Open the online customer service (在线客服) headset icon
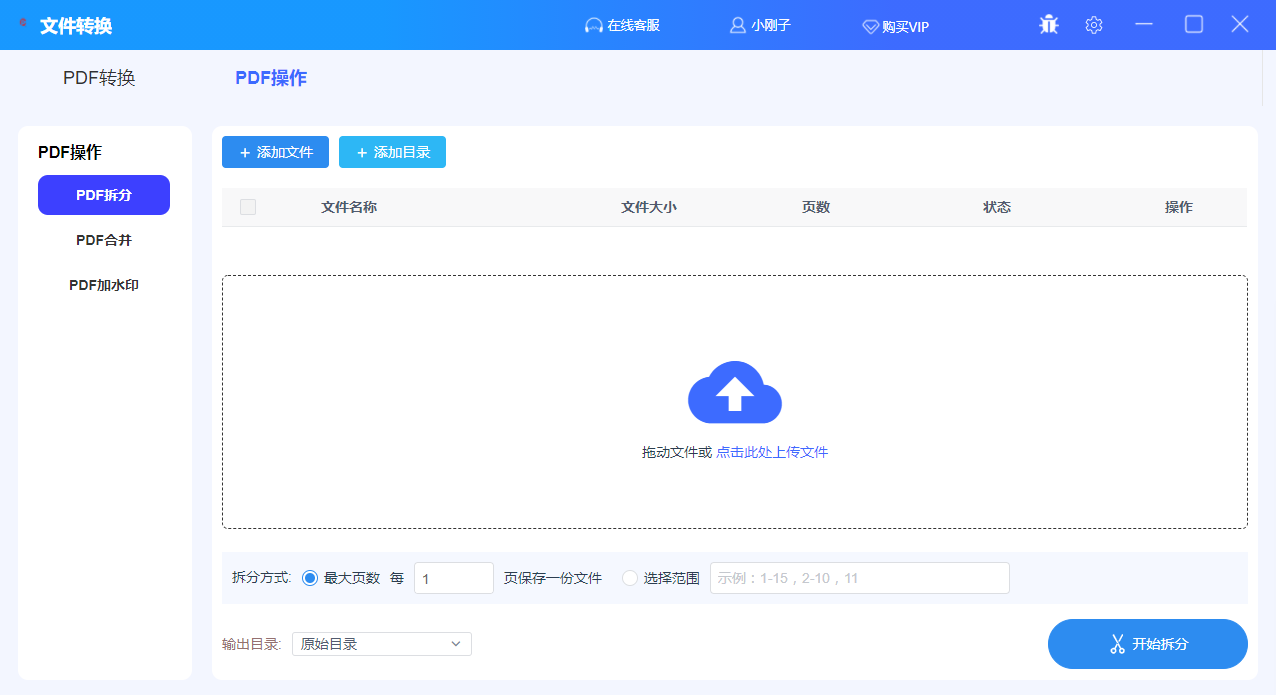The height and width of the screenshot is (695, 1276). coord(595,25)
